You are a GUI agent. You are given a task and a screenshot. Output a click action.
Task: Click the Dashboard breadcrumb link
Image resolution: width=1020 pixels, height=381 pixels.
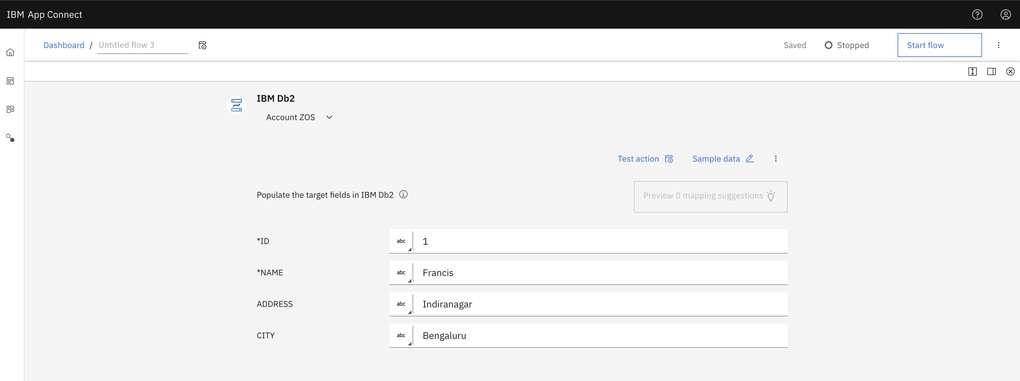pyautogui.click(x=64, y=46)
